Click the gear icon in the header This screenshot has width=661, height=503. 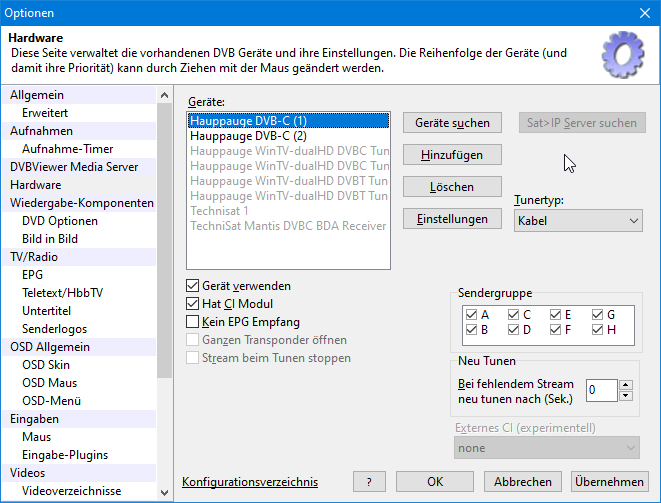621,55
